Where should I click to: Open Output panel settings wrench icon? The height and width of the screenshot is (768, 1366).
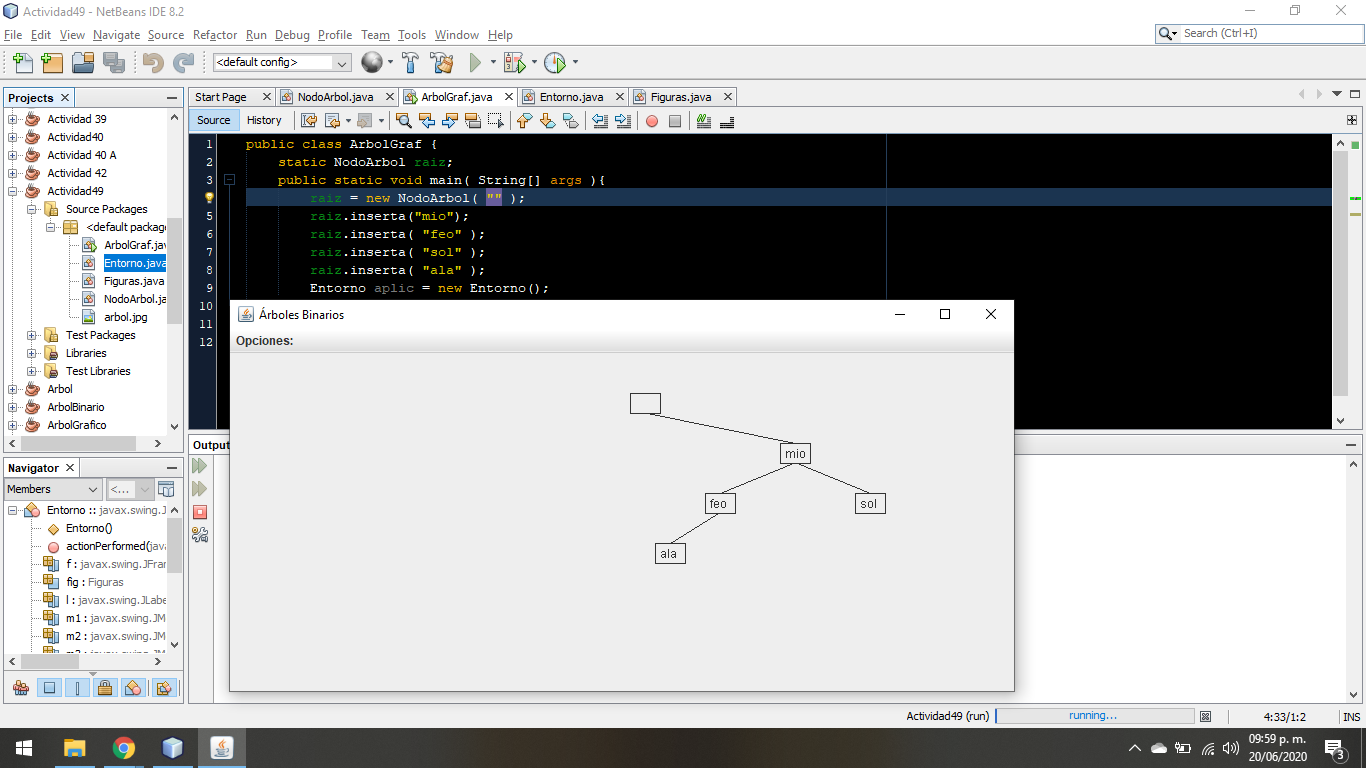pos(200,535)
